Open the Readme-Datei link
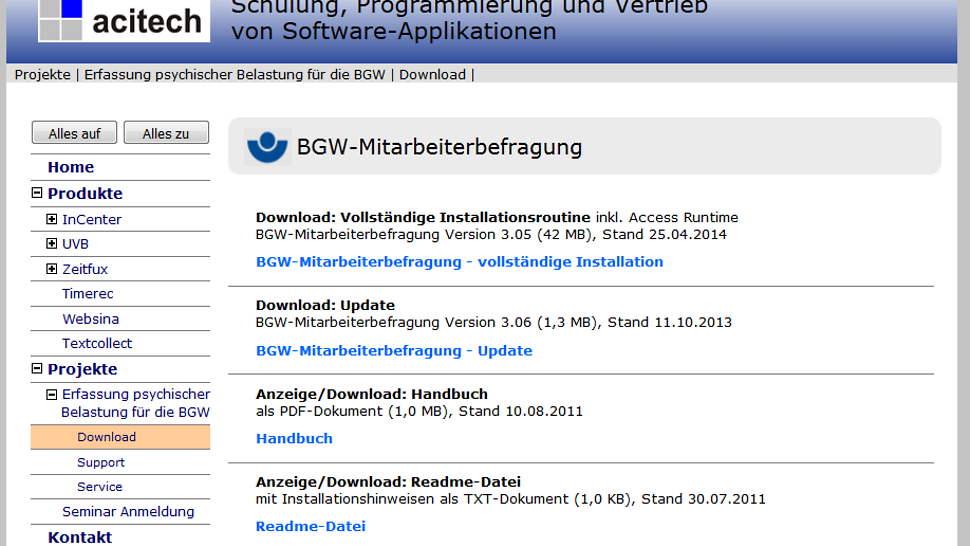This screenshot has width=970, height=546. [310, 527]
